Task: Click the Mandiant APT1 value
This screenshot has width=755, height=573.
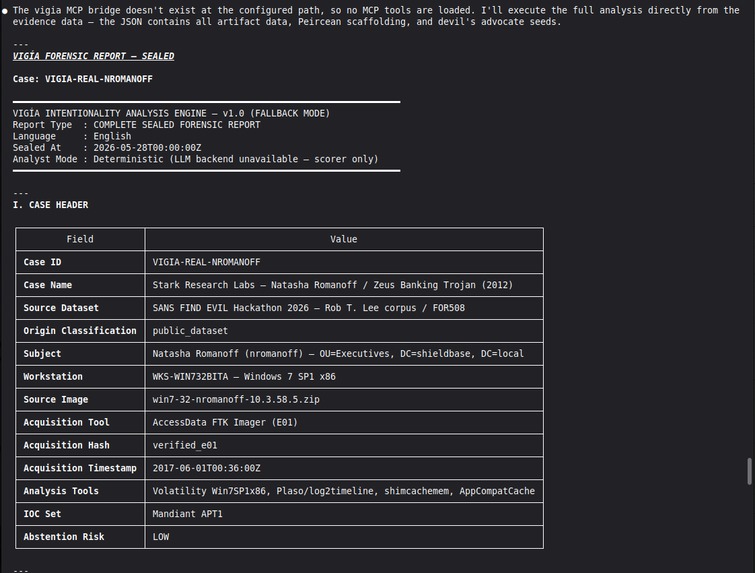Action: coord(187,513)
